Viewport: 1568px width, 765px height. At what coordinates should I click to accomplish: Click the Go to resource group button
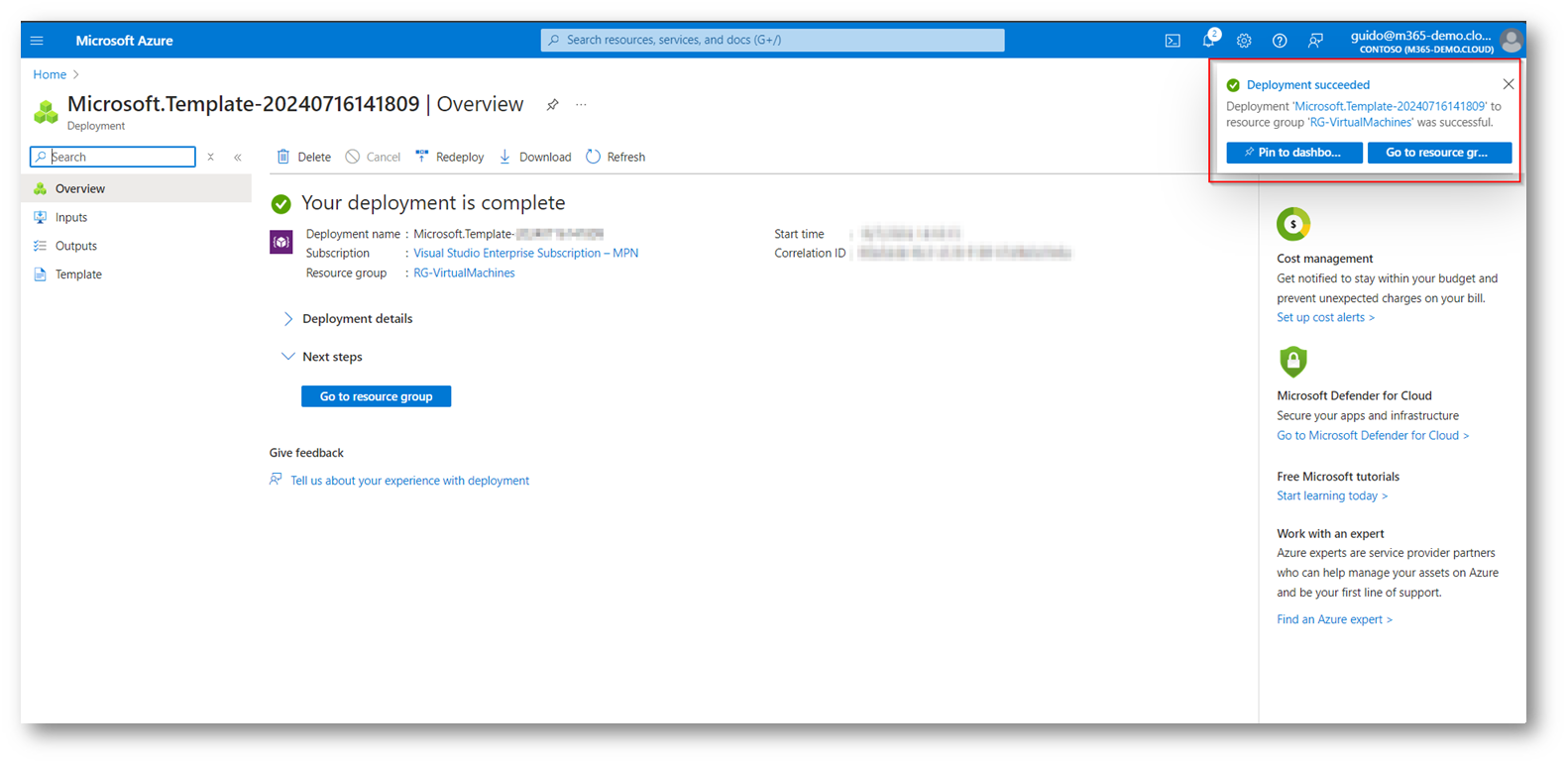pyautogui.click(x=376, y=396)
